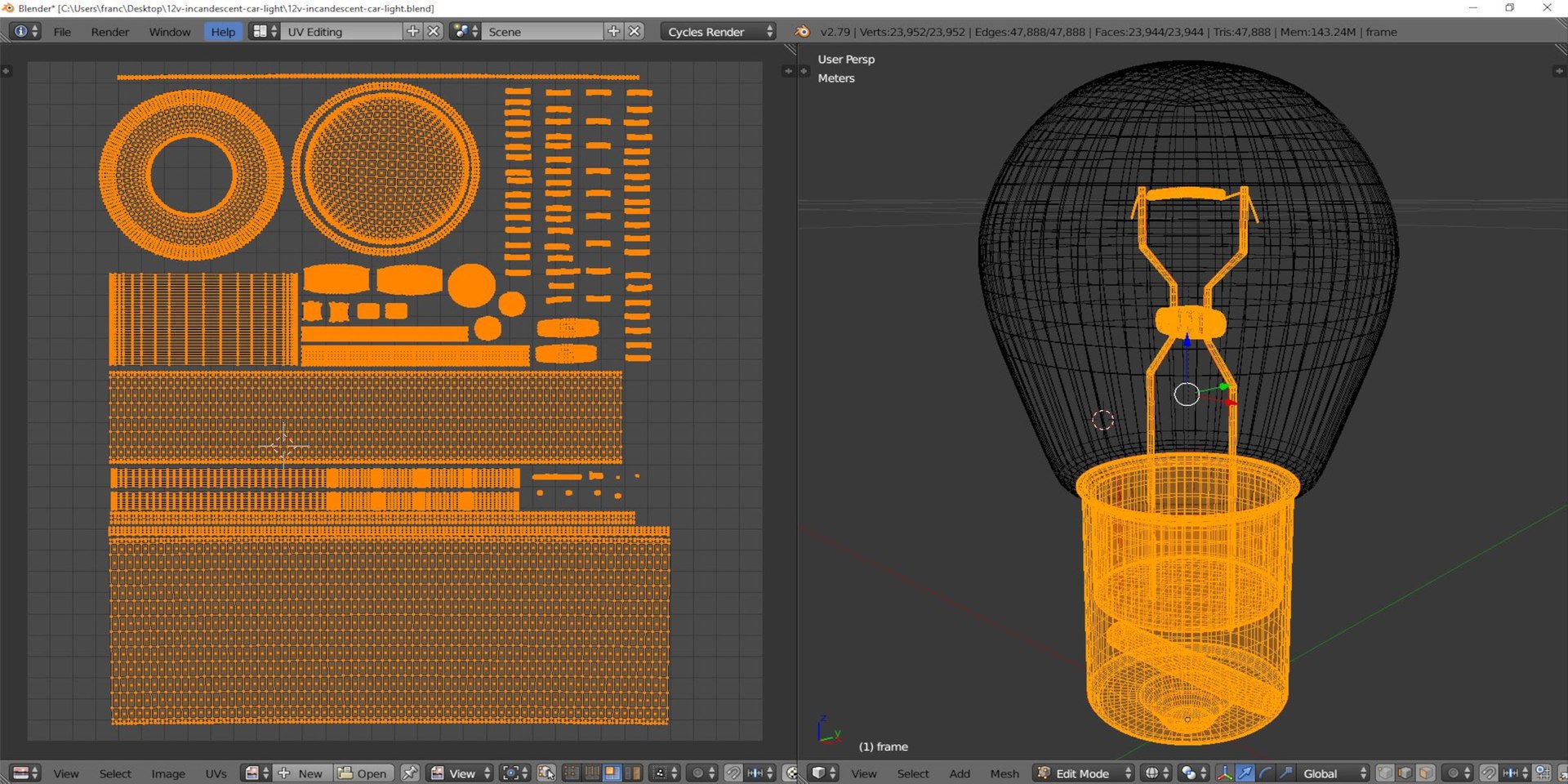The width and height of the screenshot is (1568, 784).
Task: Click the Open image button
Action: (x=363, y=773)
